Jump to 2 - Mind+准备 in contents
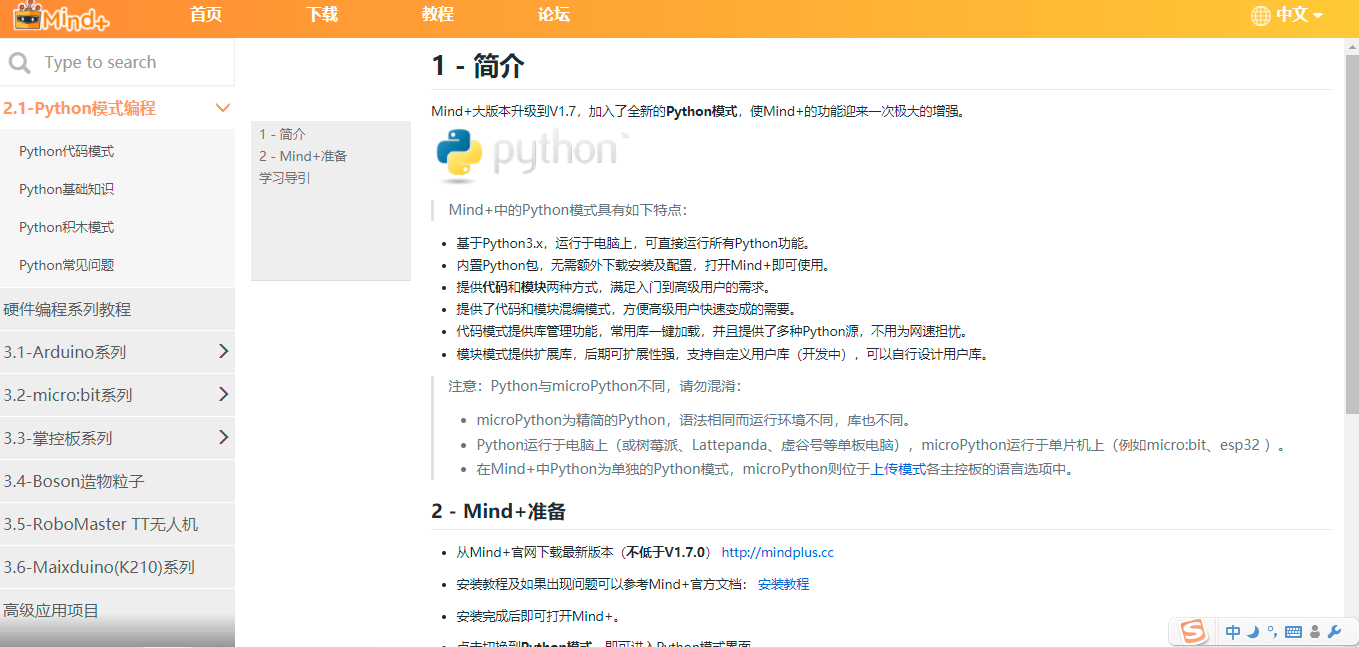This screenshot has height=648, width=1359. tap(303, 156)
